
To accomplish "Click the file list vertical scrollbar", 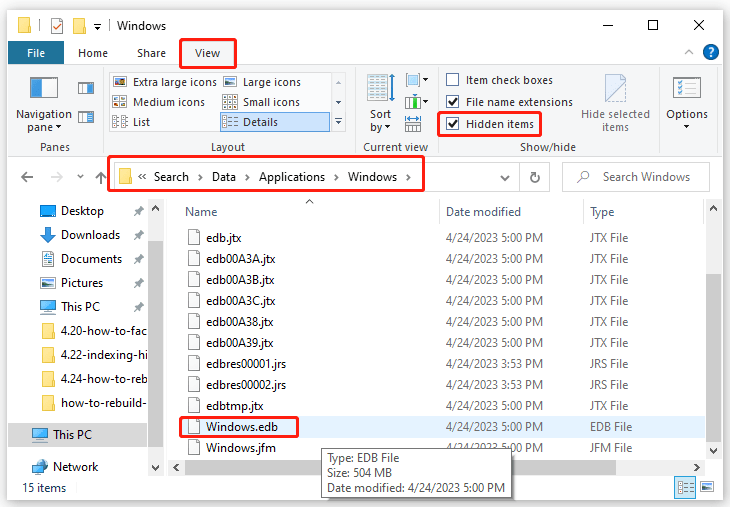I will tap(713, 358).
